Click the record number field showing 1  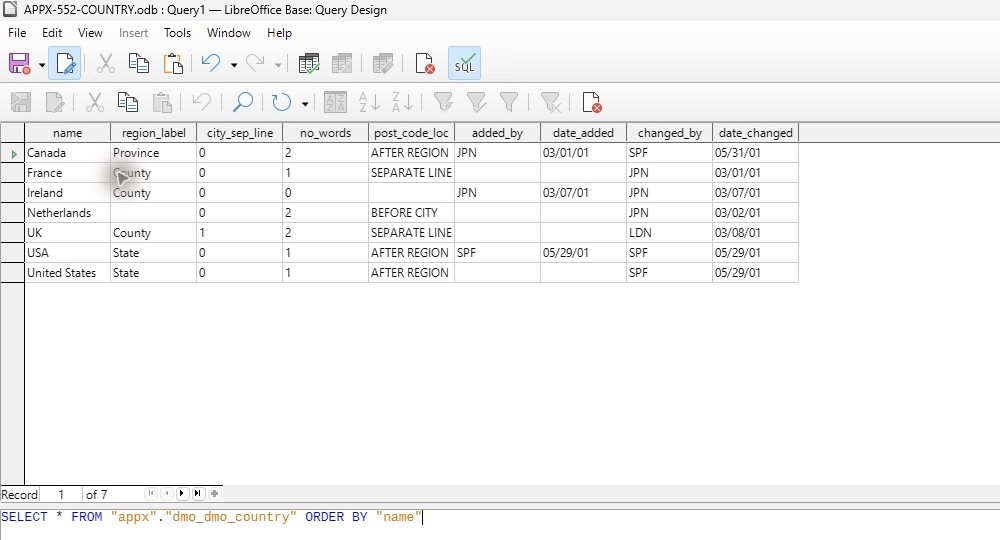[x=61, y=495]
